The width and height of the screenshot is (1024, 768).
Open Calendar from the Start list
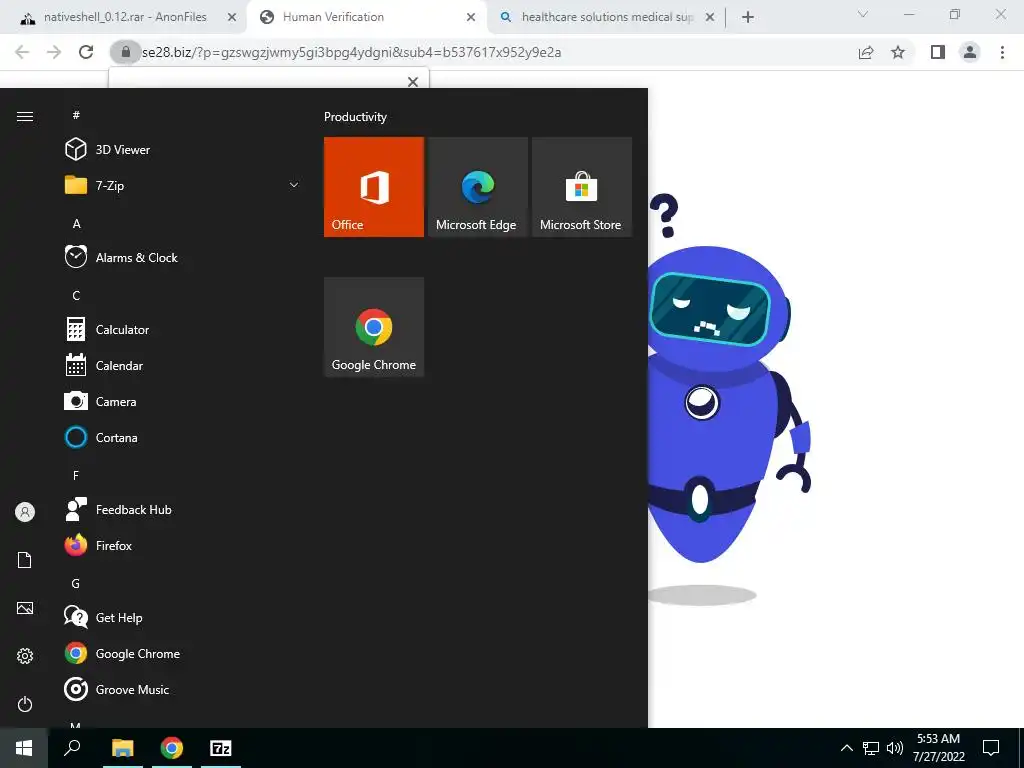183,366
